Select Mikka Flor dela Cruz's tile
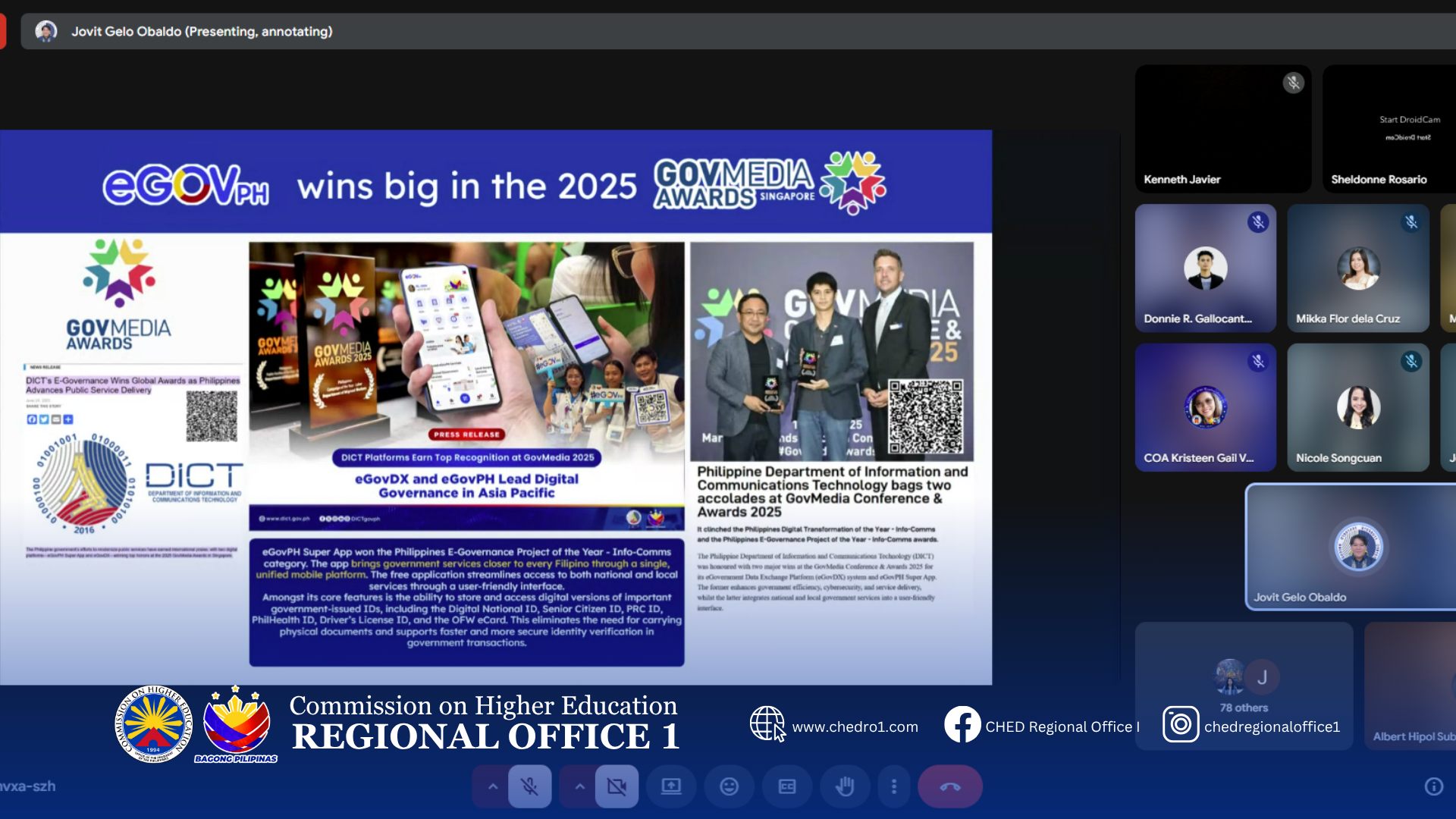Image resolution: width=1456 pixels, height=819 pixels. click(x=1358, y=268)
